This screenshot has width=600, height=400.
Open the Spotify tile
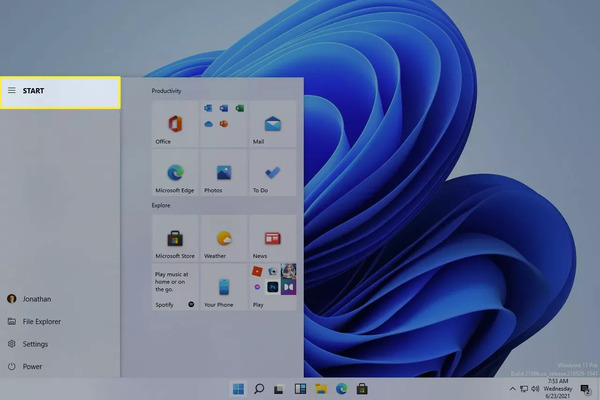pos(175,287)
